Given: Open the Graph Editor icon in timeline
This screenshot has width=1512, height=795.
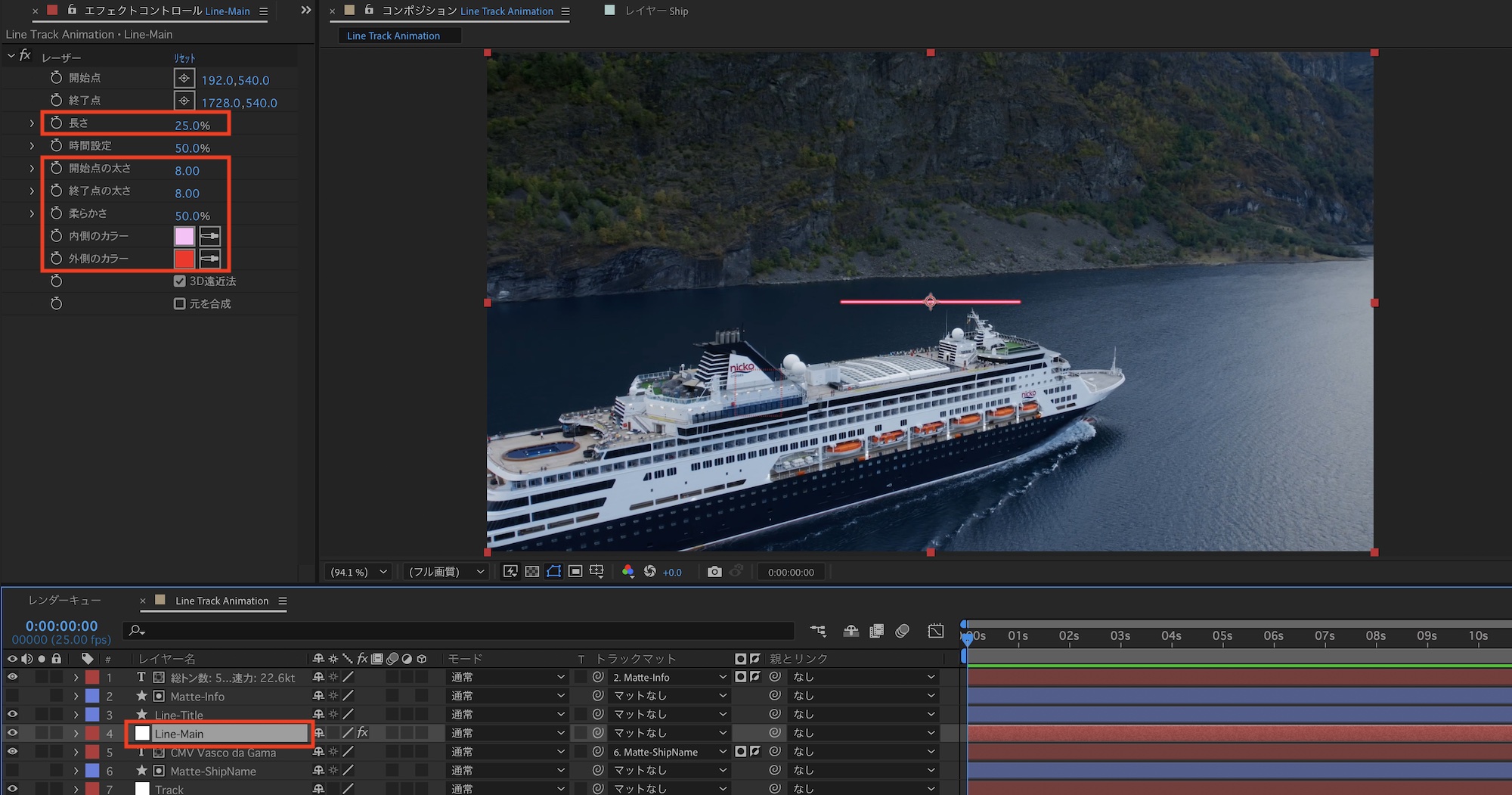Looking at the screenshot, I should point(936,631).
